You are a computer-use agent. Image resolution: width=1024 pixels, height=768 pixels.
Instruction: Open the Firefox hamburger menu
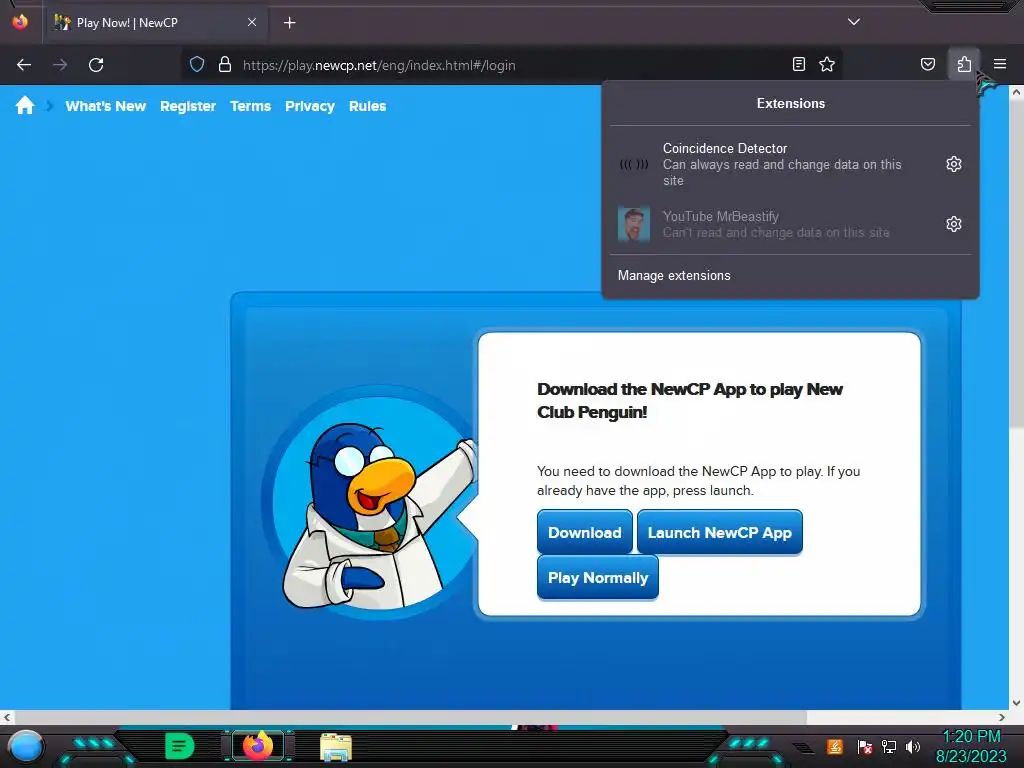[x=1000, y=64]
